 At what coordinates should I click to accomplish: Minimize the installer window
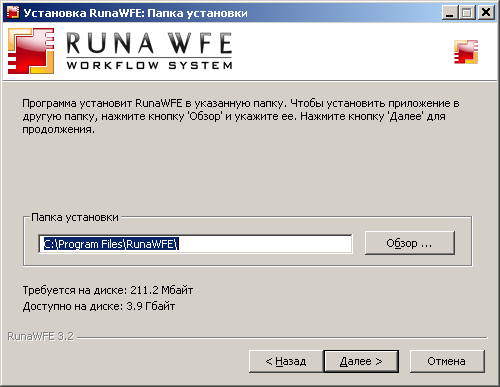pos(450,13)
